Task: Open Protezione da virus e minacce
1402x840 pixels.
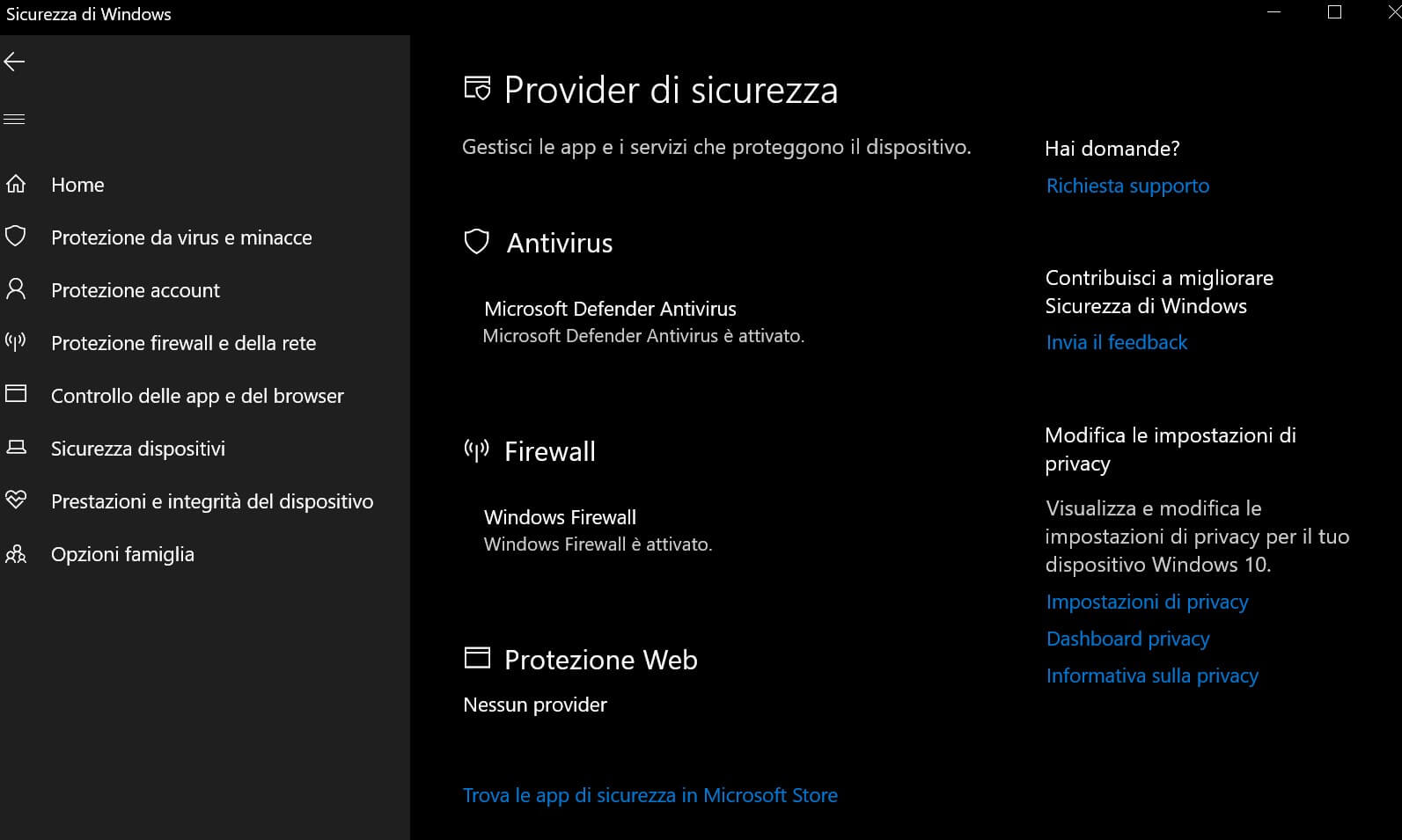Action: click(x=181, y=237)
